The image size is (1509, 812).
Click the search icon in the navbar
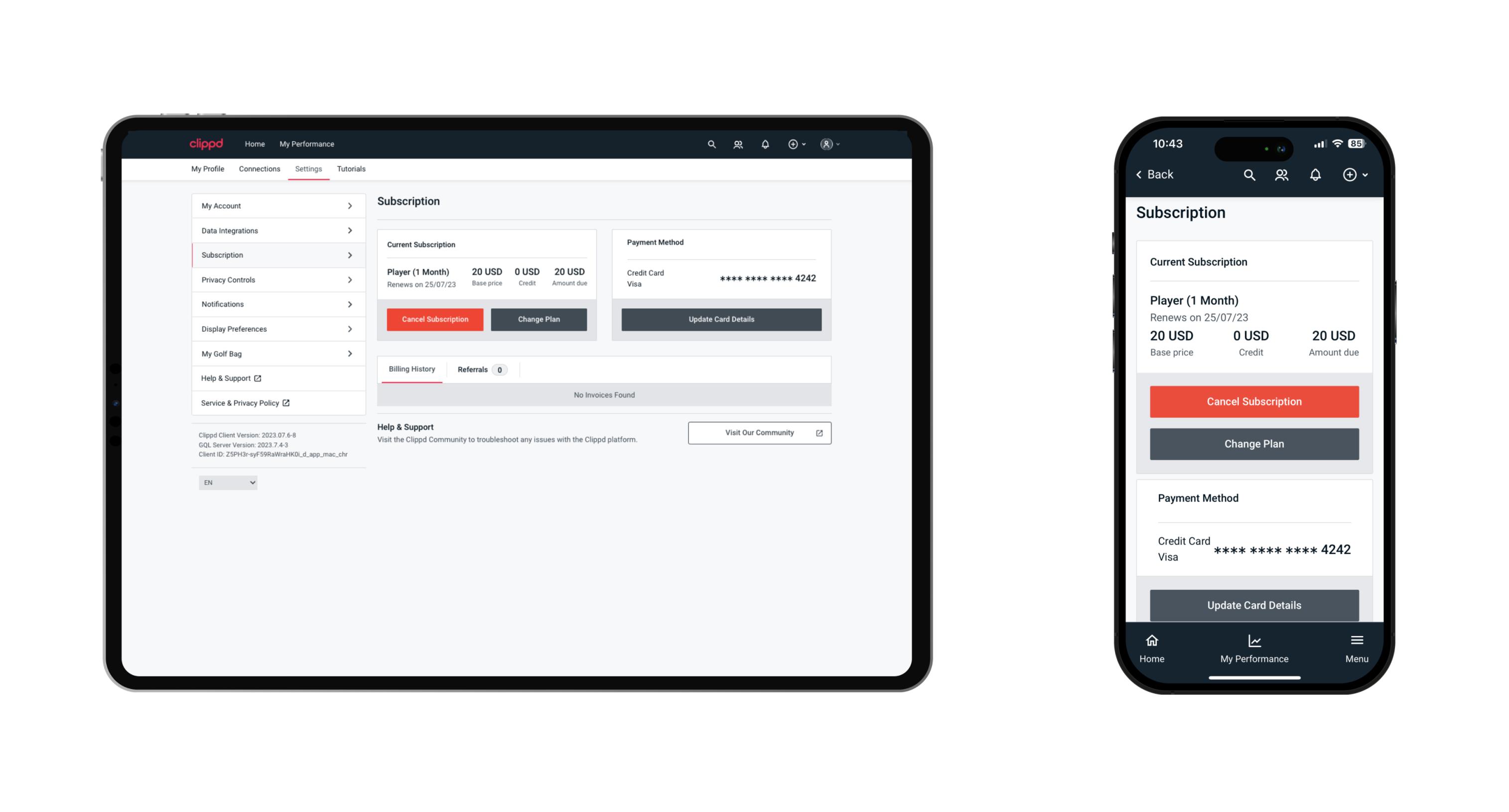pyautogui.click(x=712, y=143)
